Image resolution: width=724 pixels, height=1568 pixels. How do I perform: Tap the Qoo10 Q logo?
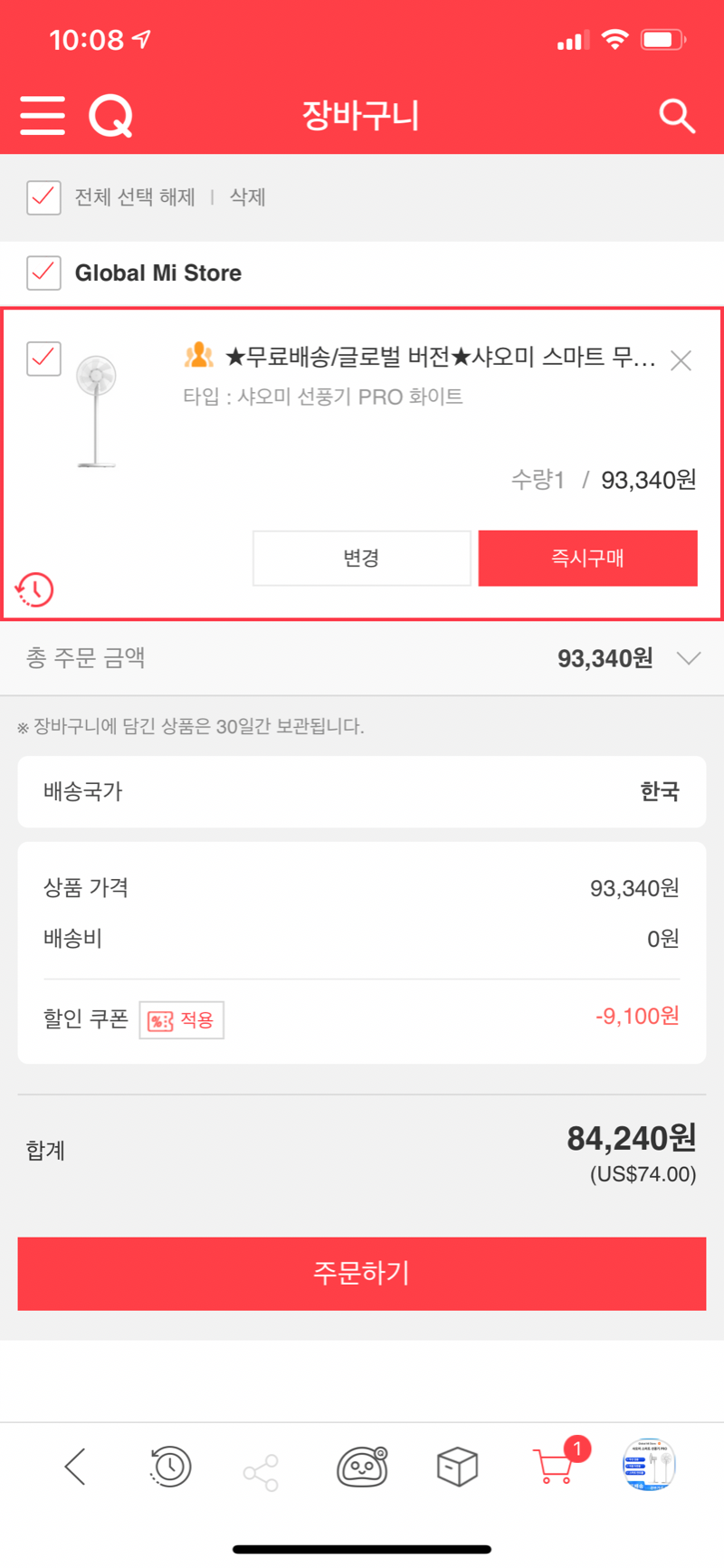tap(111, 116)
